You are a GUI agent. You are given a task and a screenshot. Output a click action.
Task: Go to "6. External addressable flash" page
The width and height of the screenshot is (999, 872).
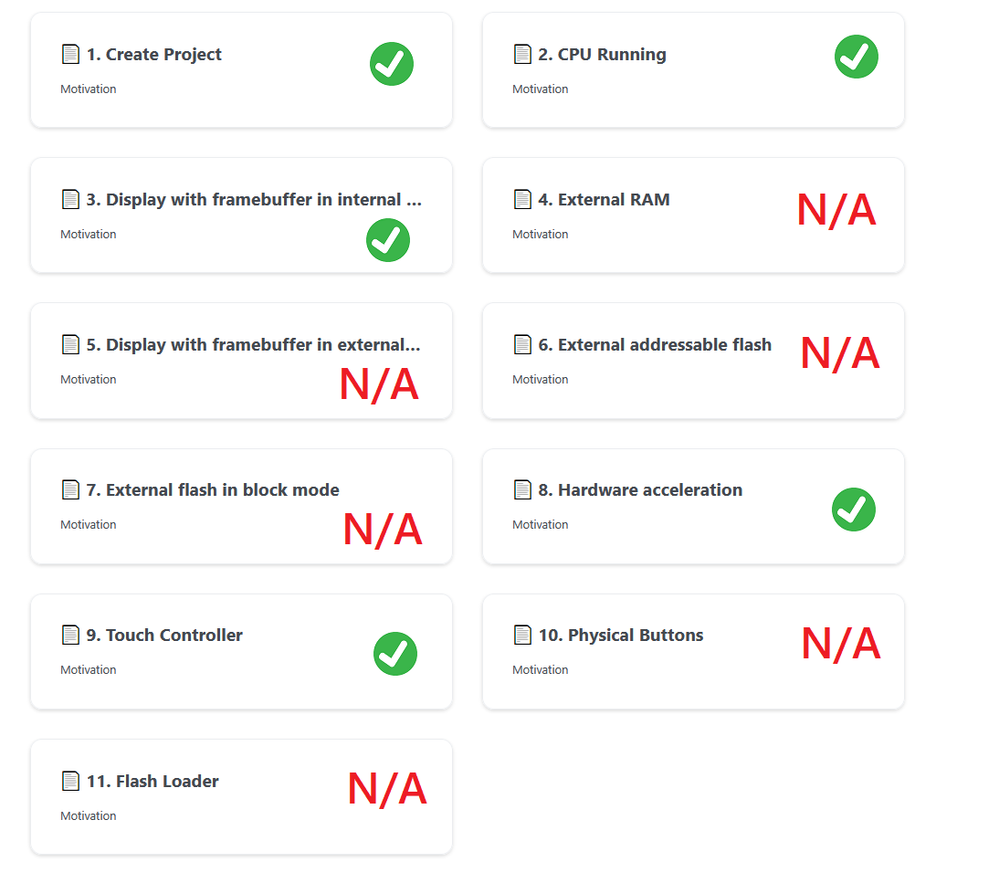point(664,345)
